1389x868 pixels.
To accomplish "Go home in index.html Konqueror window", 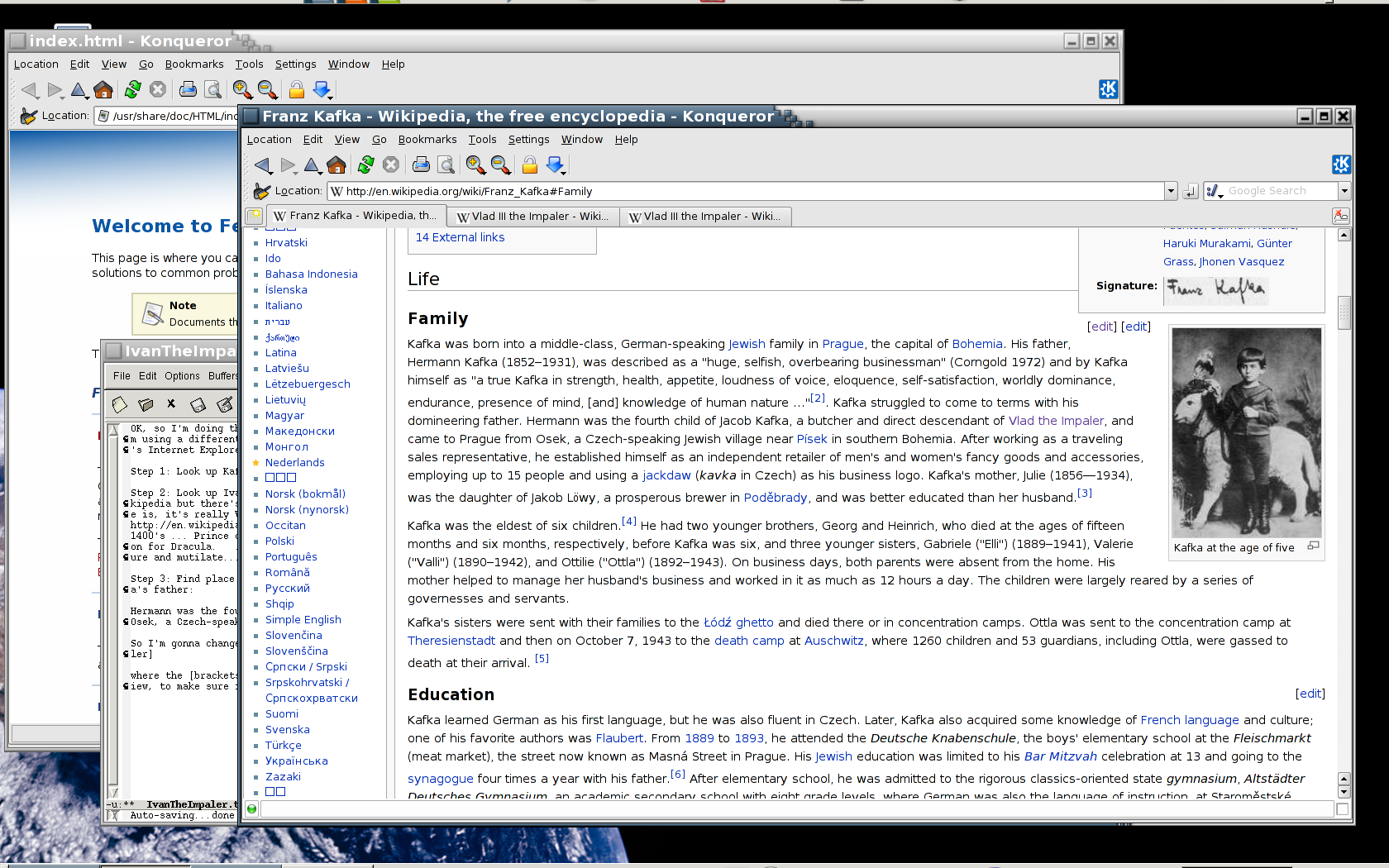I will tap(103, 89).
